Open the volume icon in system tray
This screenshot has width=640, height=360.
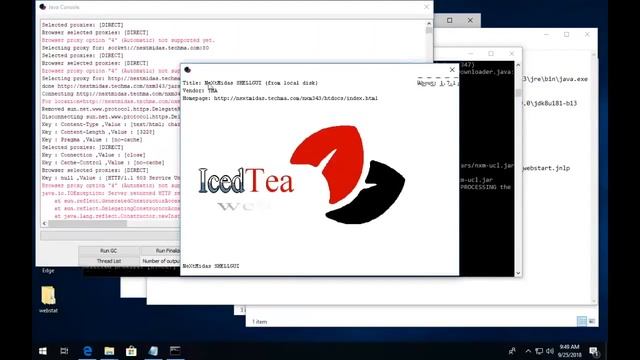tap(550, 351)
